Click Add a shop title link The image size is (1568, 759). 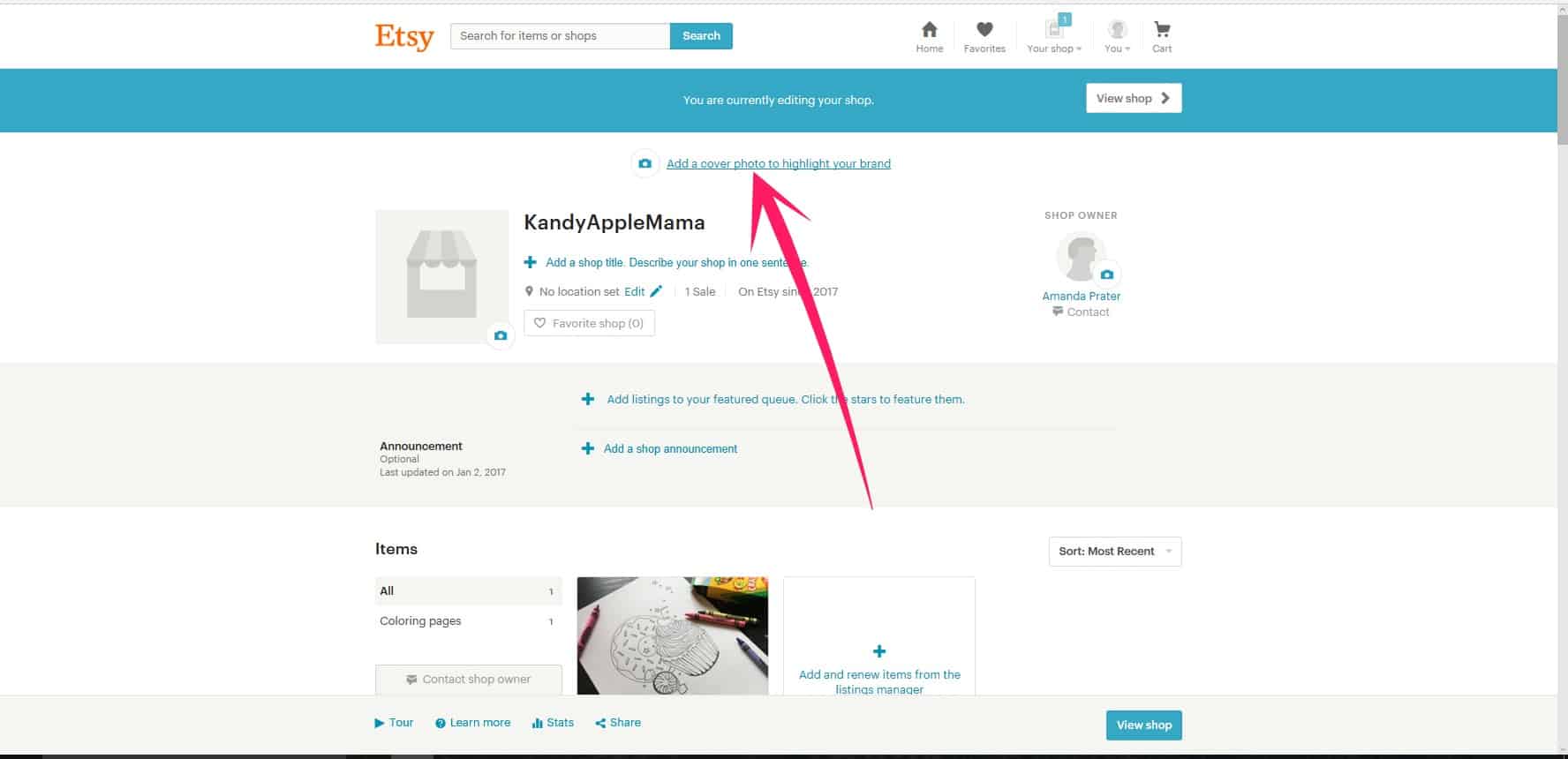(x=677, y=262)
